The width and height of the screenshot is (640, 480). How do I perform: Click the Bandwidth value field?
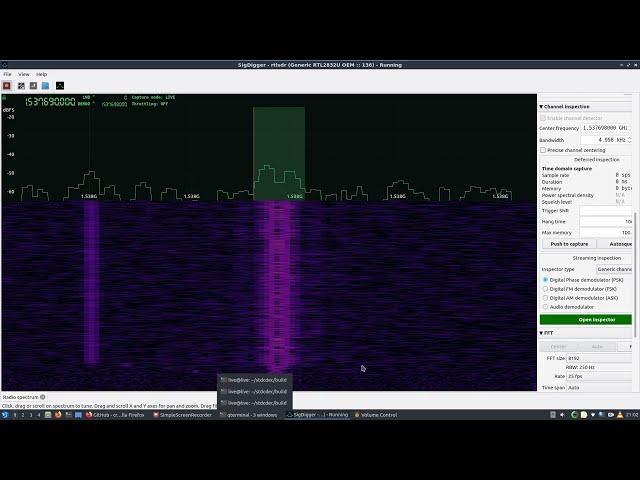tap(604, 140)
